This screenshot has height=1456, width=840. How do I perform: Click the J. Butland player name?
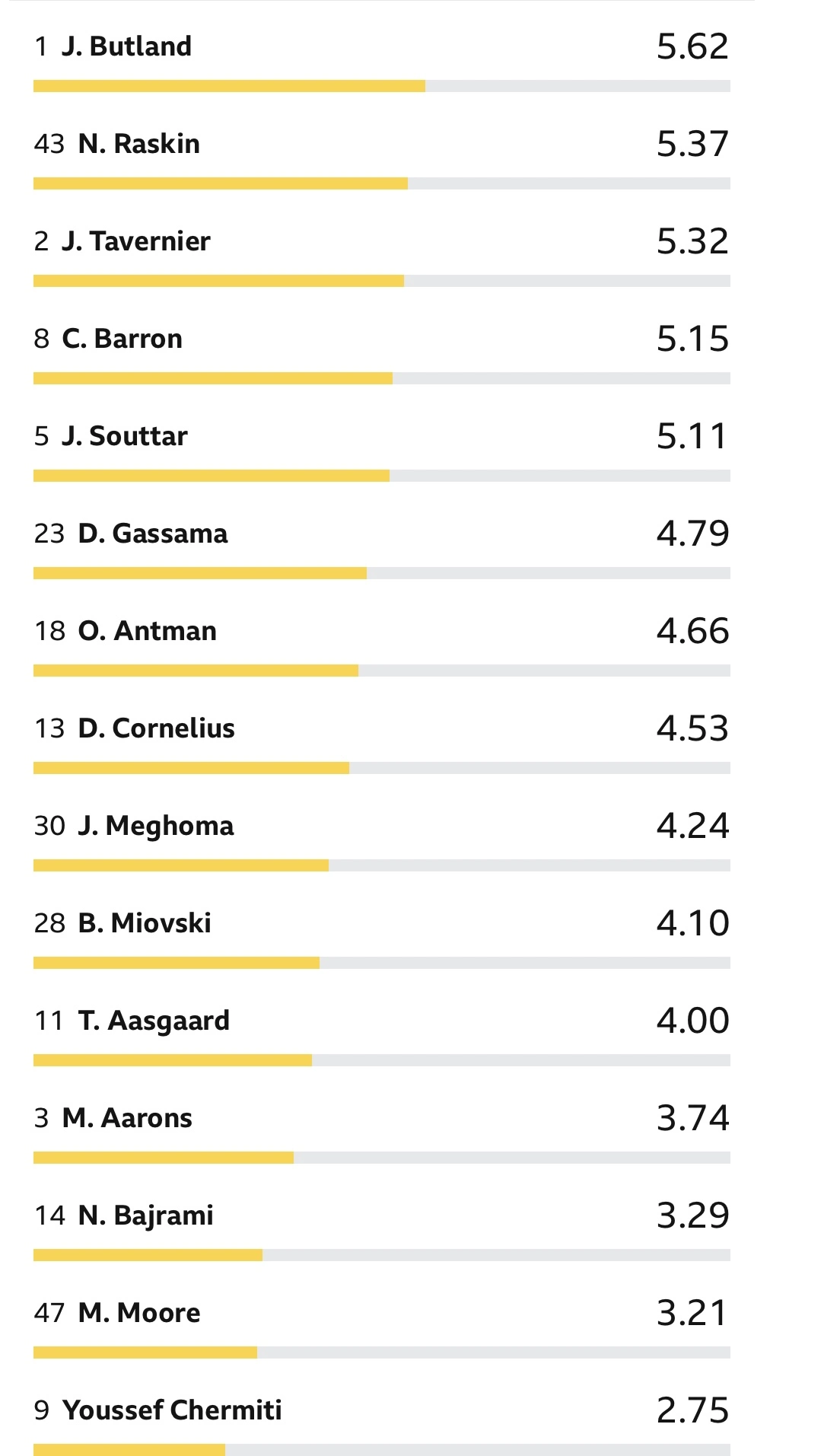tap(126, 46)
